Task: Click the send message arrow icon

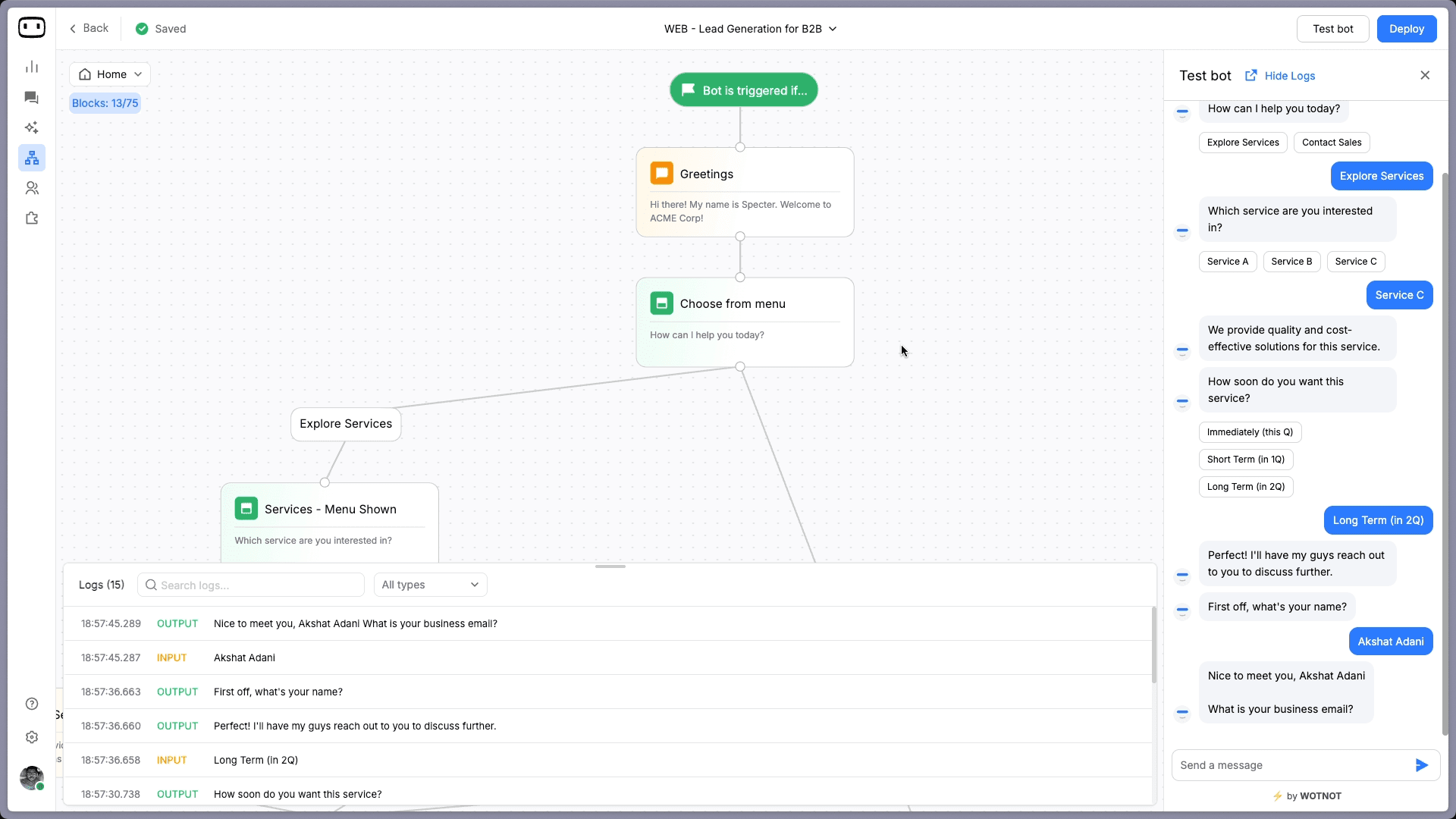Action: click(x=1421, y=765)
